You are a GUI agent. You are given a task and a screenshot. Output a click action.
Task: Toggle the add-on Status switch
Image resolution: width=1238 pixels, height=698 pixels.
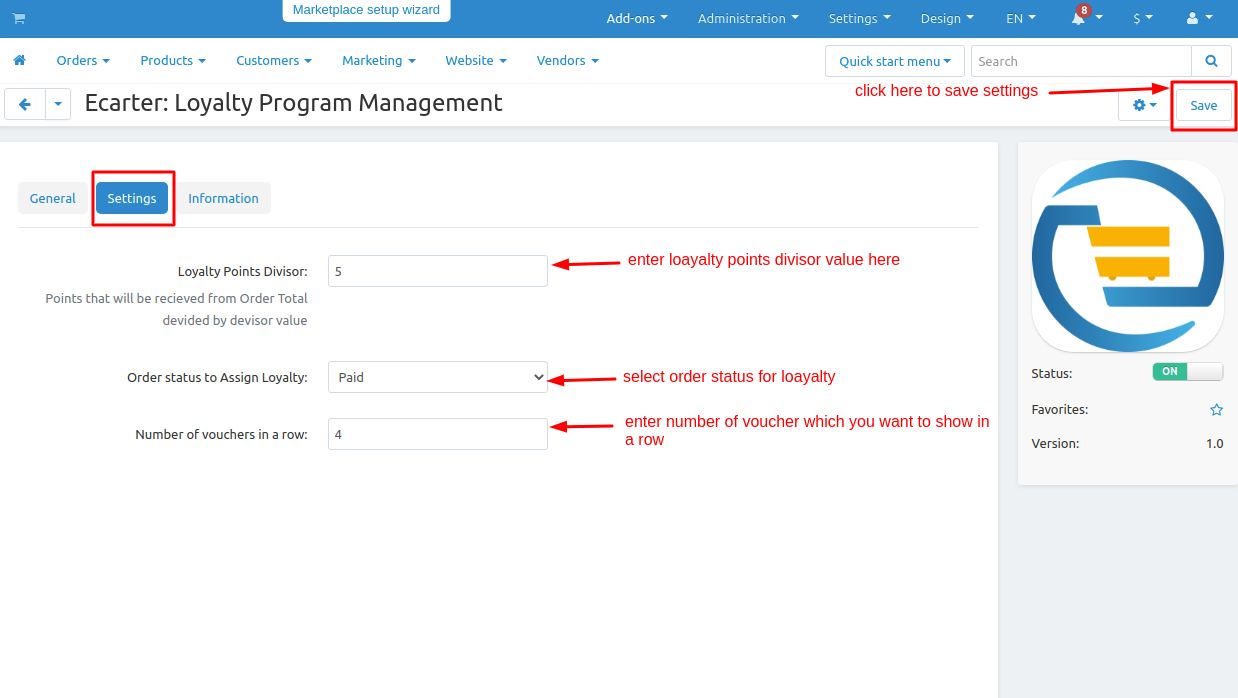coord(1187,371)
